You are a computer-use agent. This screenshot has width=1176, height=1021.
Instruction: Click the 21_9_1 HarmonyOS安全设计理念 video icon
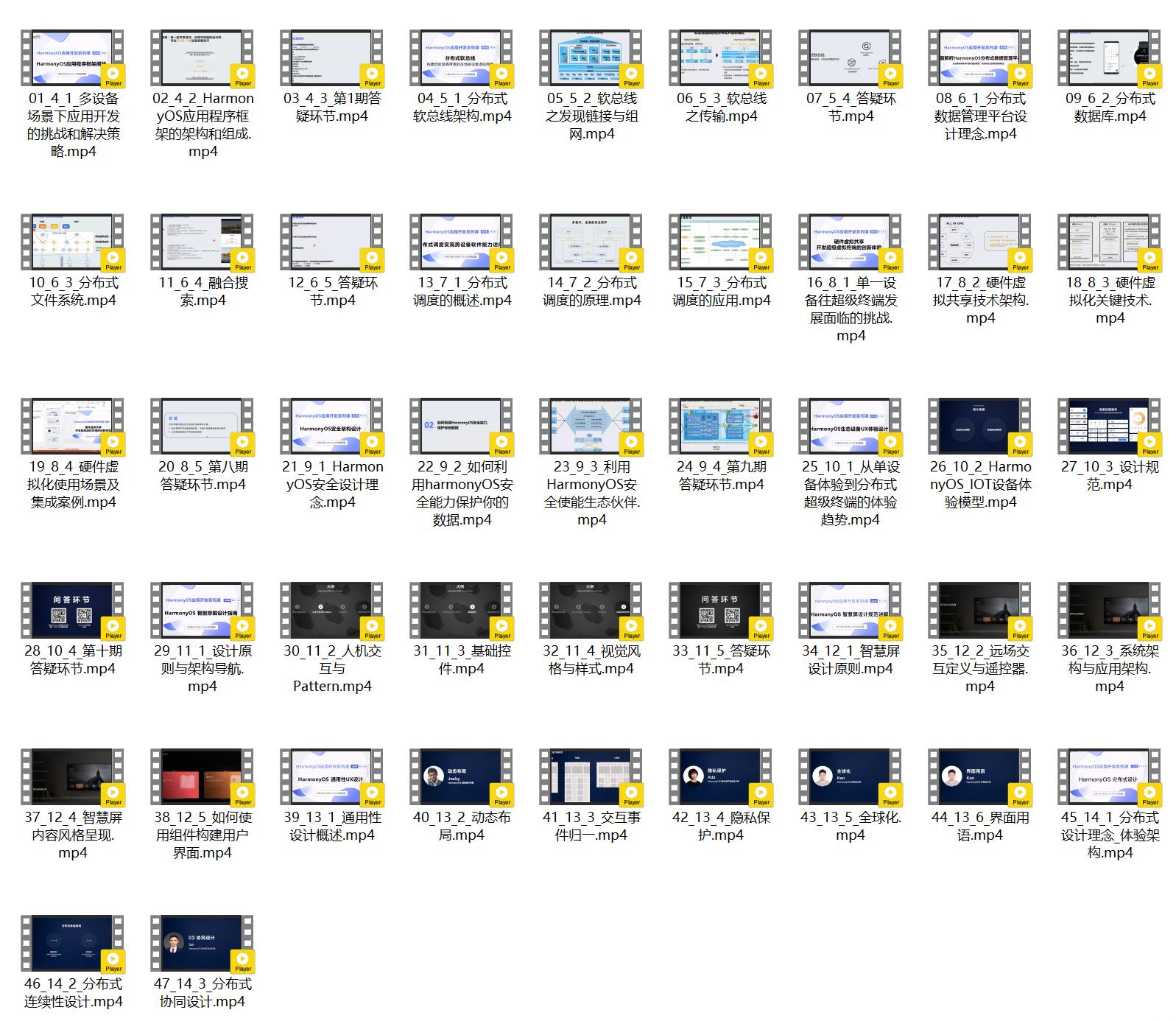point(331,427)
